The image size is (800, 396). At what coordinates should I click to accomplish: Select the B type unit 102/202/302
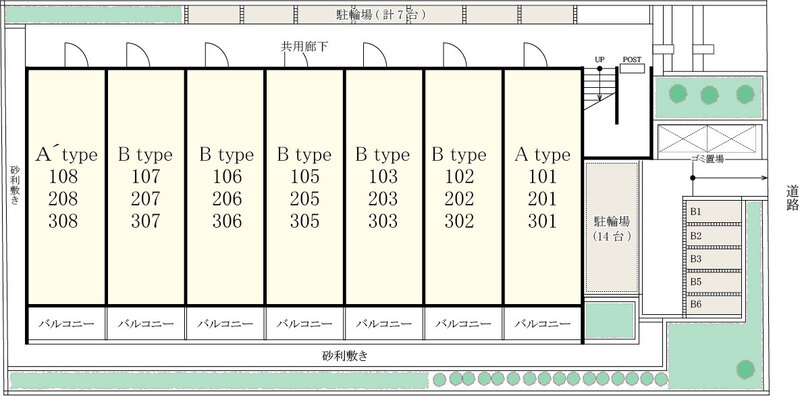click(463, 187)
